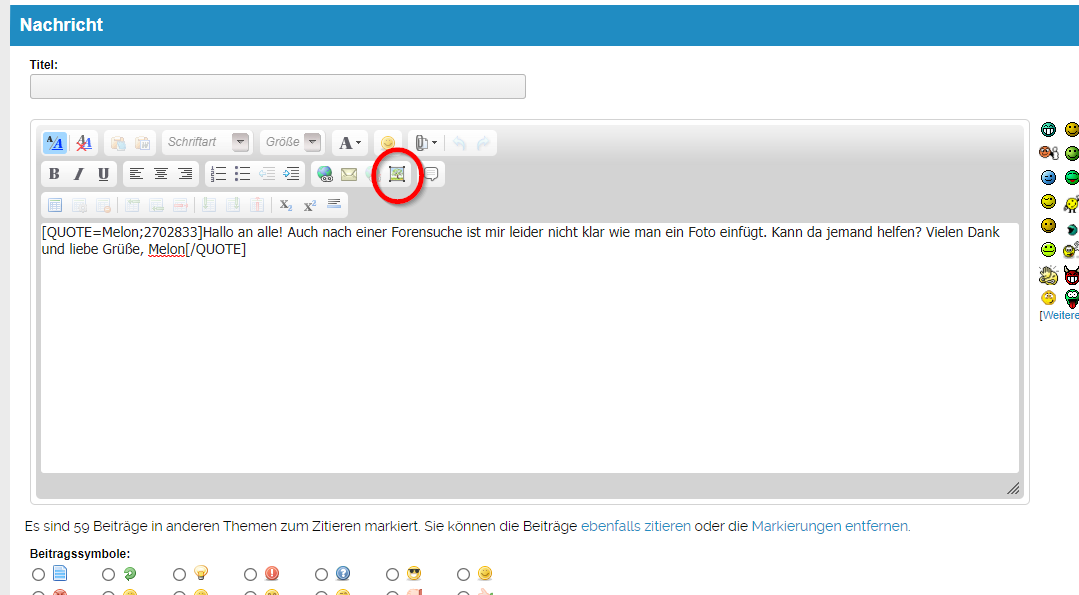Choose the red exclamation mark post icon radio button
The image size is (1079, 595).
tap(251, 574)
